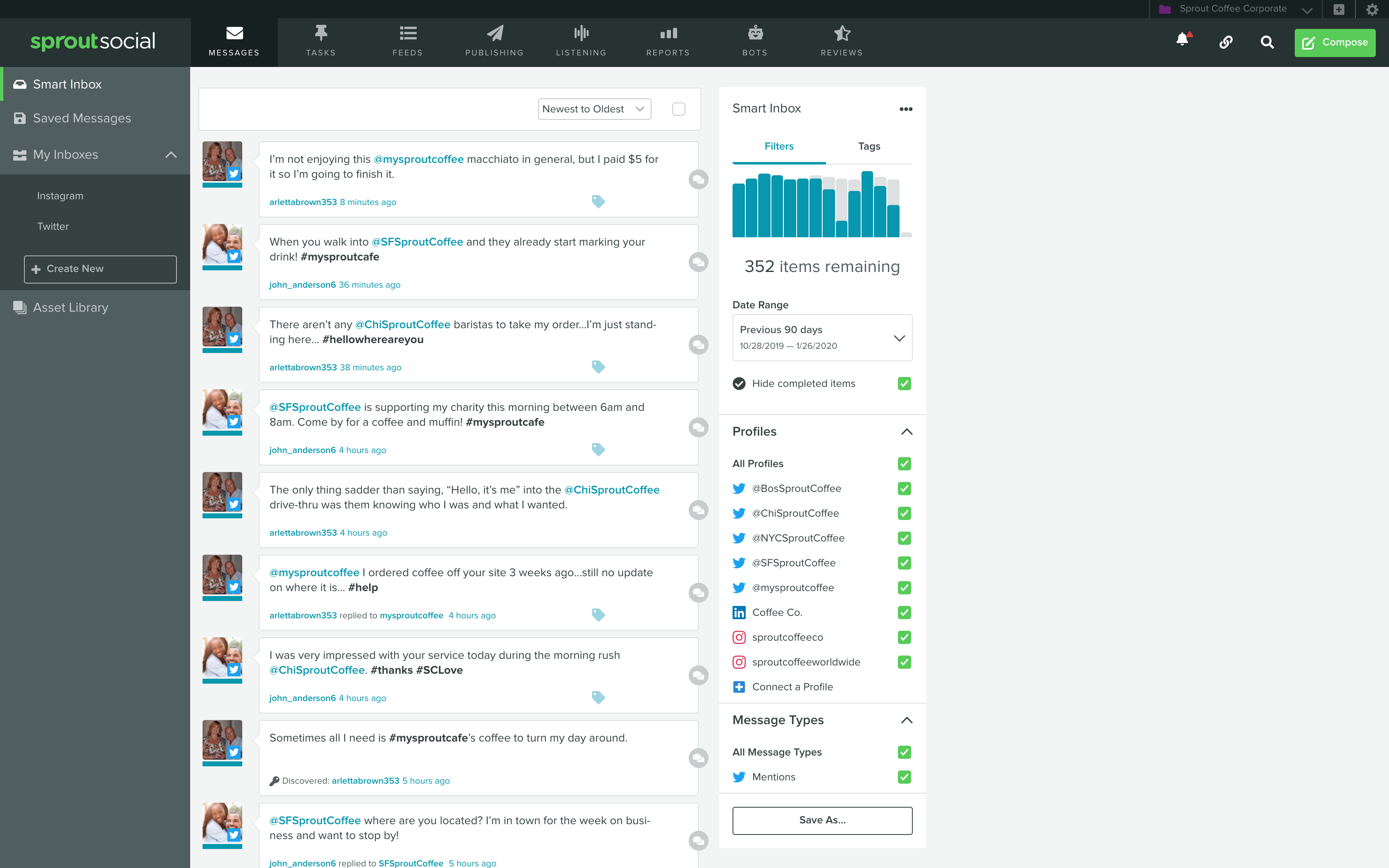Toggle Hide completed items checkbox

904,384
